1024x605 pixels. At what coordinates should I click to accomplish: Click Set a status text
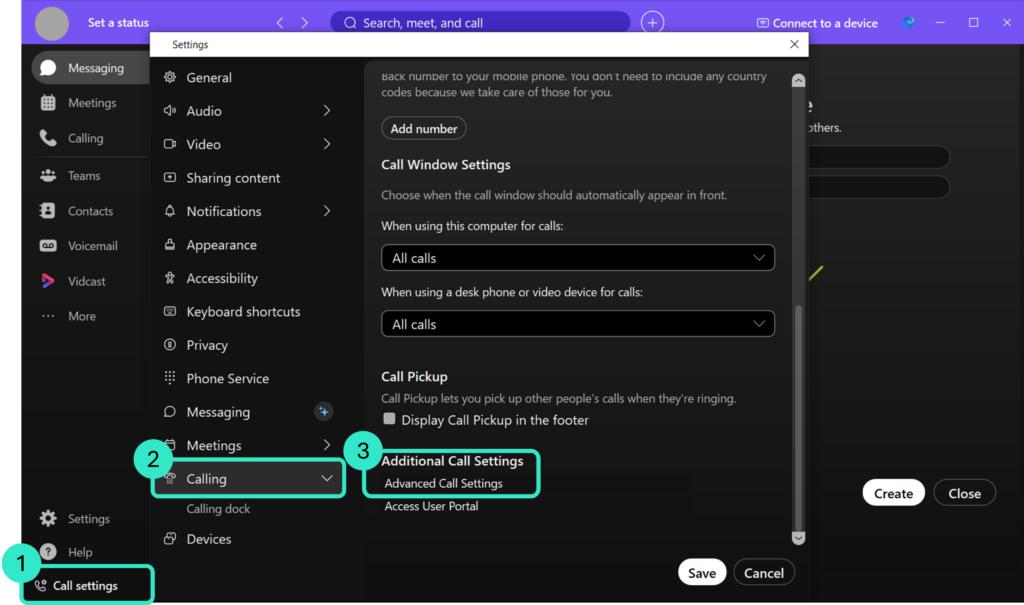(x=118, y=22)
